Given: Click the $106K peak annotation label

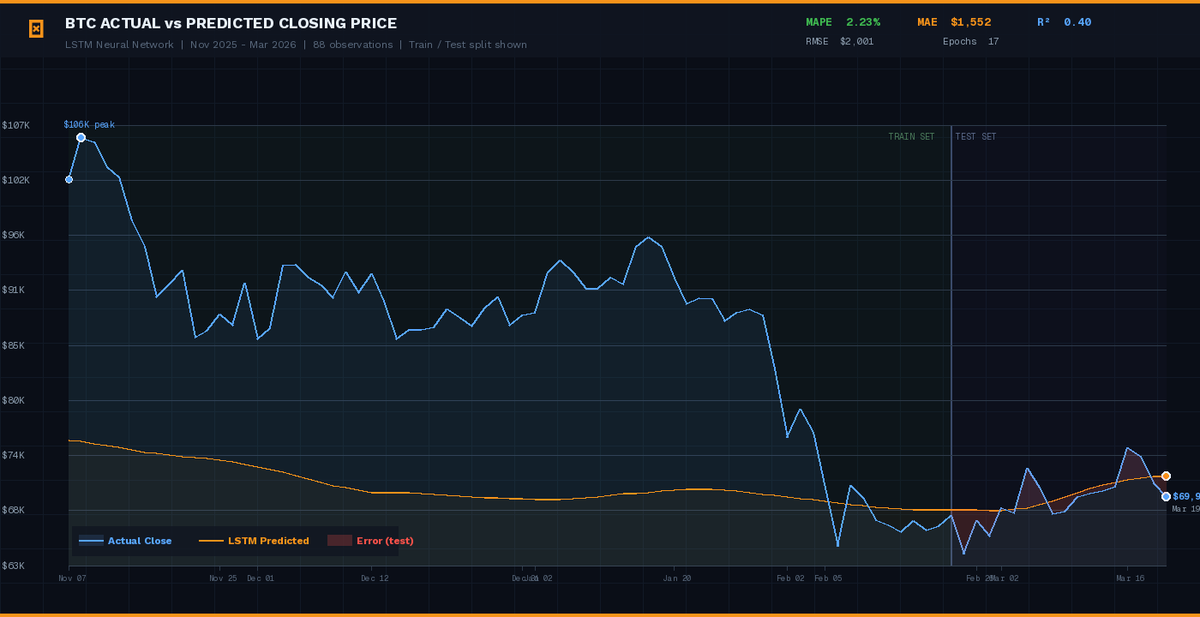Looking at the screenshot, I should 89,125.
